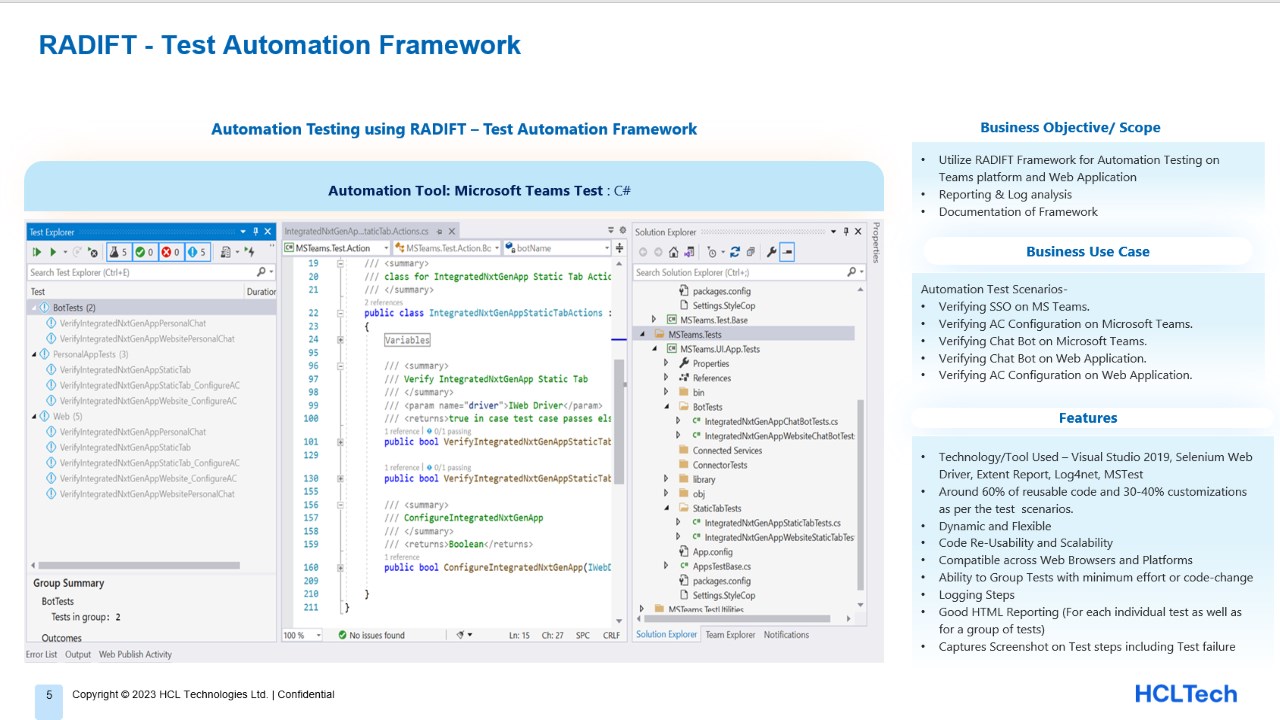The height and width of the screenshot is (720, 1280).
Task: Expand the References node
Action: click(666, 378)
